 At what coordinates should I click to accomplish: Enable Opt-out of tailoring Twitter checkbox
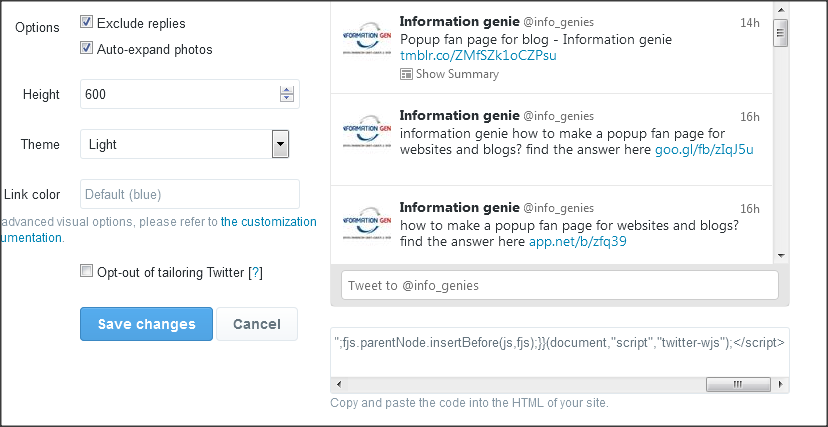[x=86, y=271]
